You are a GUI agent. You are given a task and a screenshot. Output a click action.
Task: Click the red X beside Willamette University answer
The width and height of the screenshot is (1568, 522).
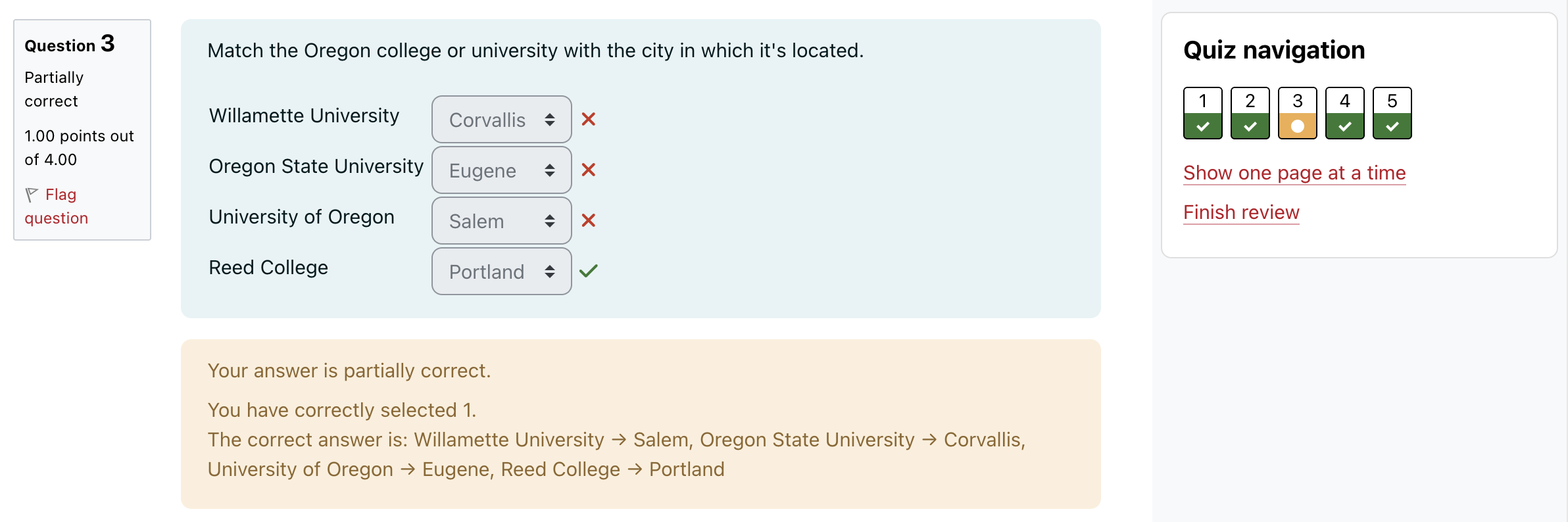coord(589,120)
